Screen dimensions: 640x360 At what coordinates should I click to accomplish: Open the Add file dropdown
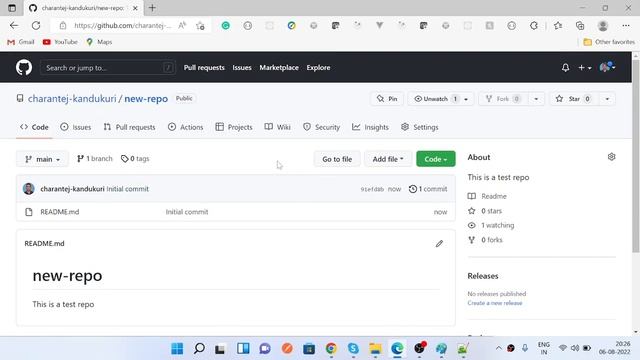388,159
